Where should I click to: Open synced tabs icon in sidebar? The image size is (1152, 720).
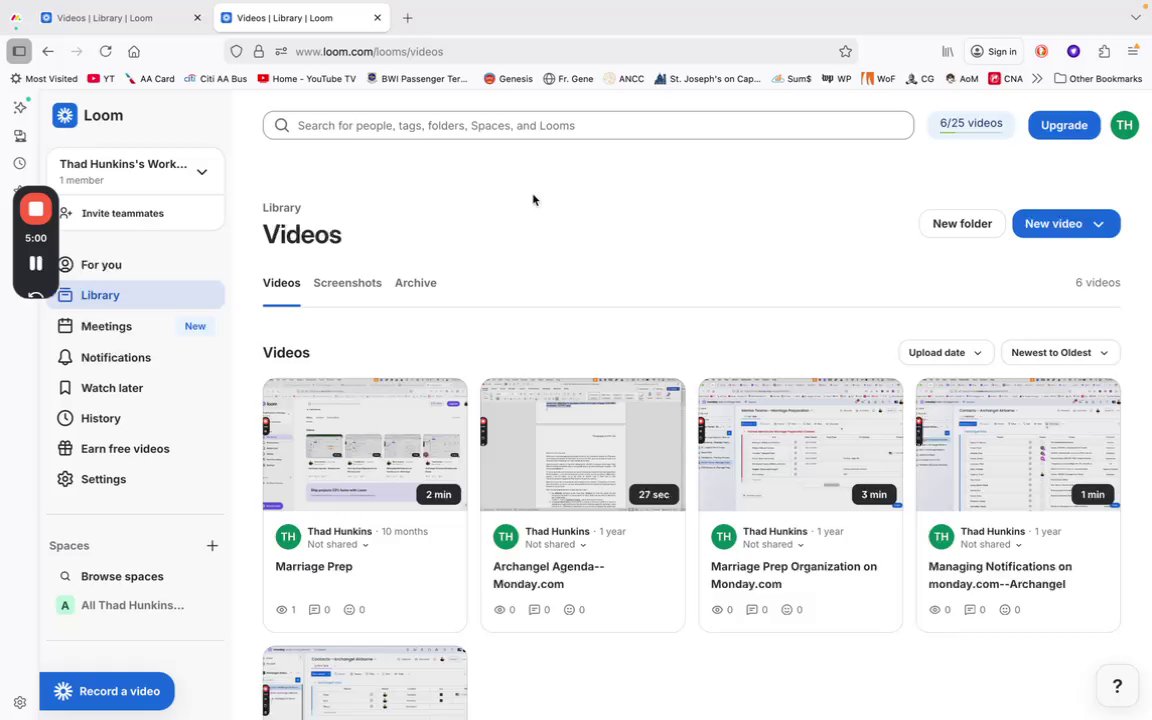20,136
